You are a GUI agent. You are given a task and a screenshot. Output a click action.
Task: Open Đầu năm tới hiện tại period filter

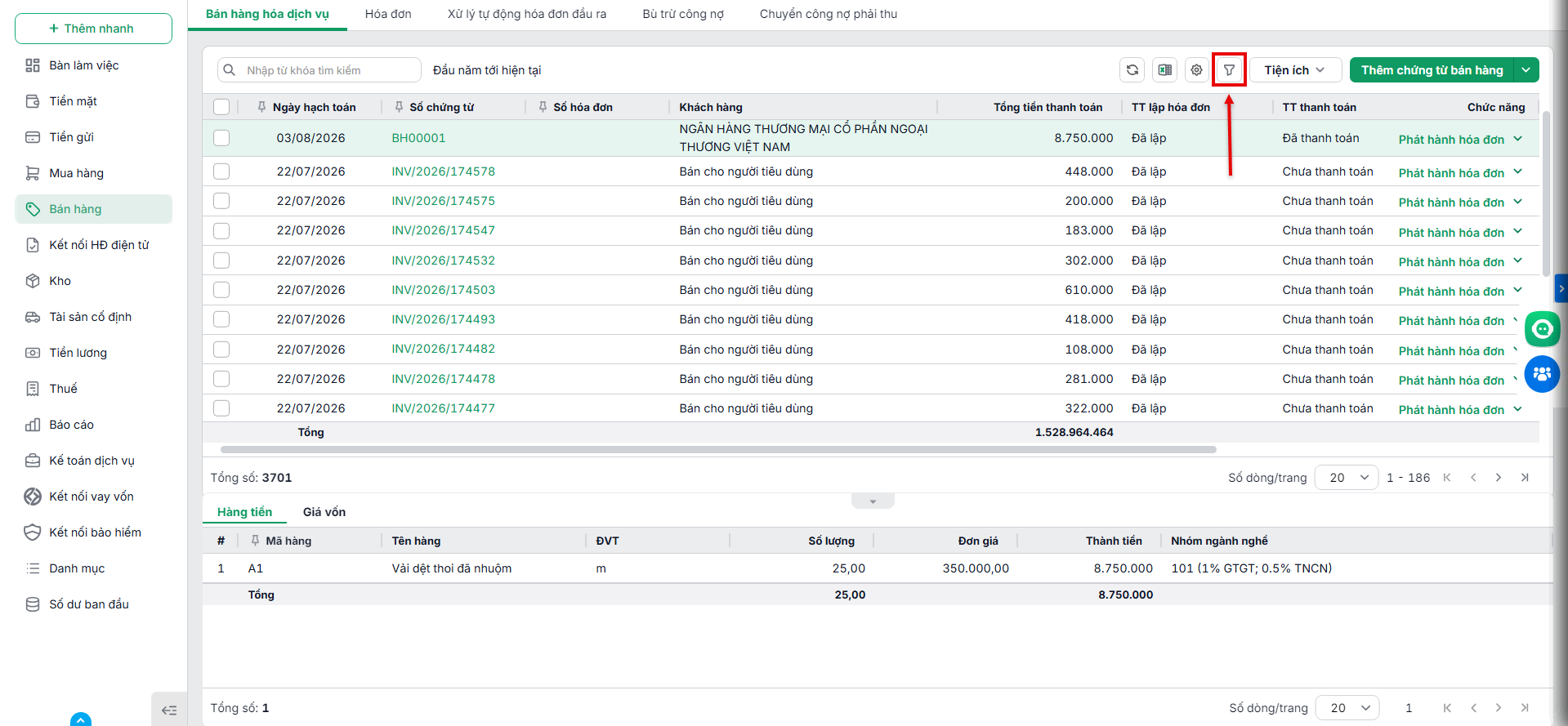(487, 70)
